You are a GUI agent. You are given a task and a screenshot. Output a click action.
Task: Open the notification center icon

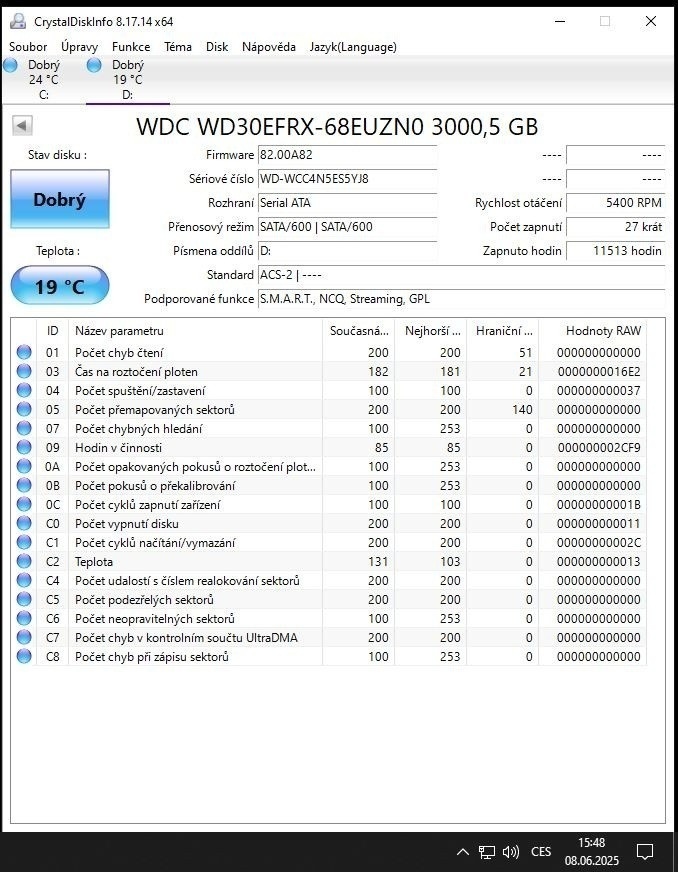coord(645,851)
